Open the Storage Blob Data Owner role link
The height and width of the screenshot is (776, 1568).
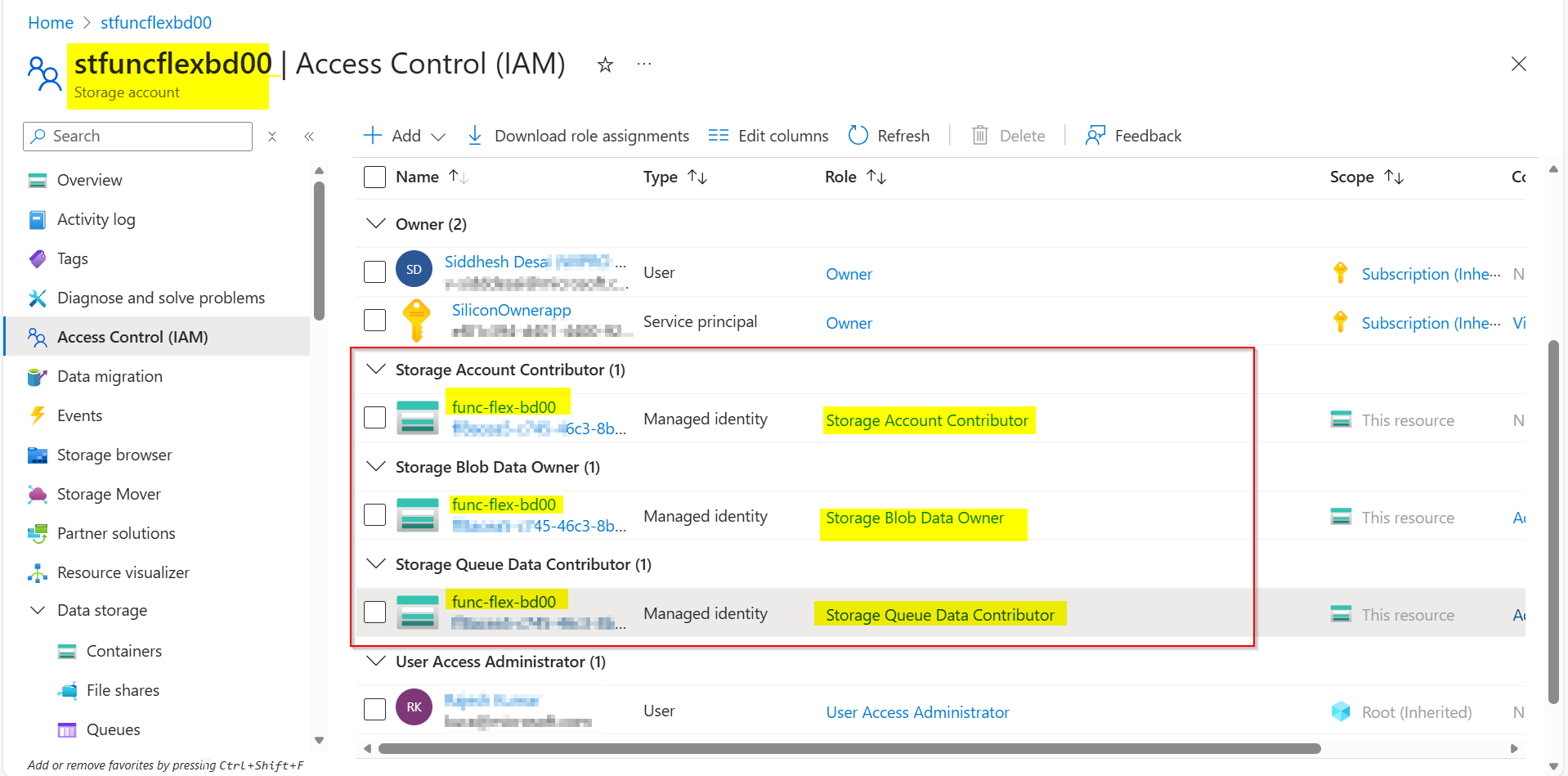(x=915, y=518)
